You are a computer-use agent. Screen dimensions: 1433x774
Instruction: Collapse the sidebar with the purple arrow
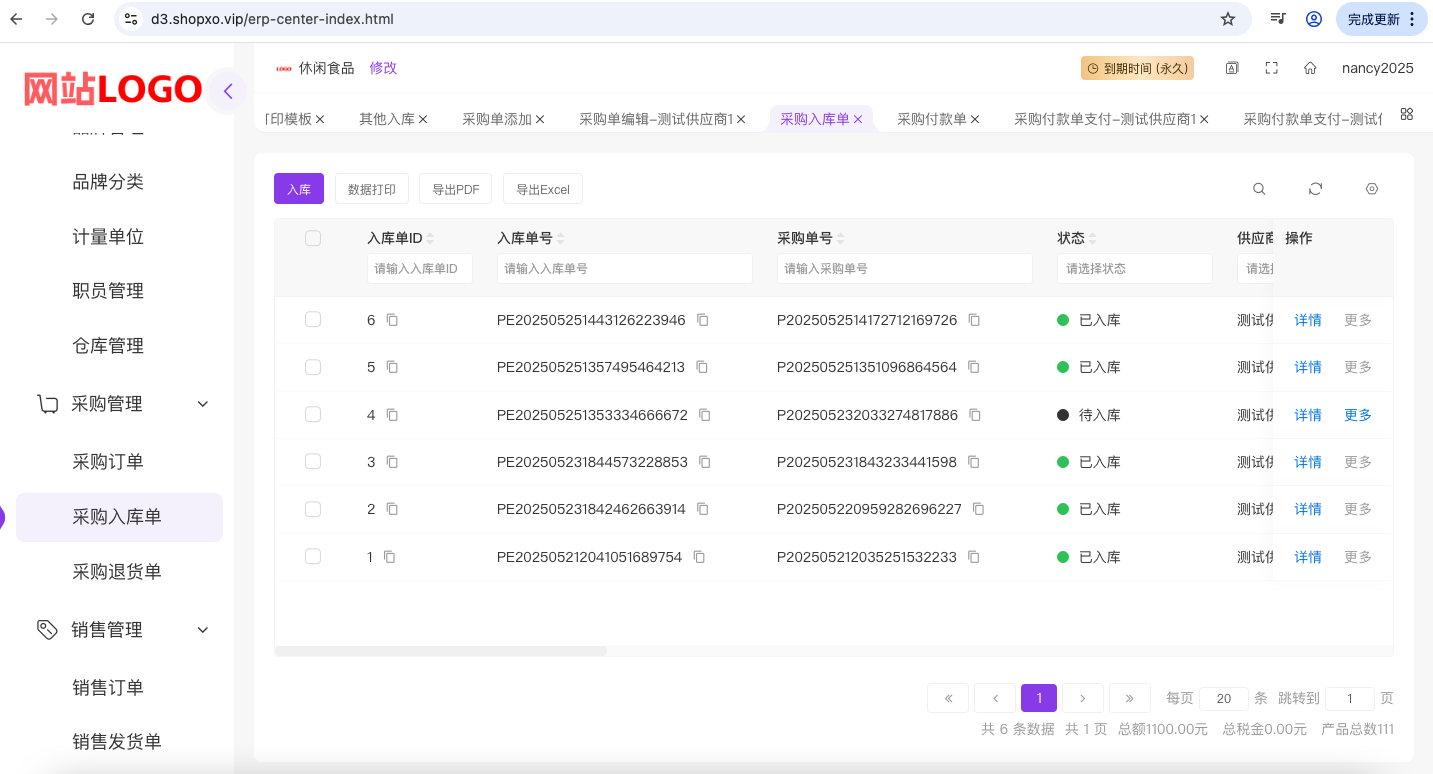[228, 91]
